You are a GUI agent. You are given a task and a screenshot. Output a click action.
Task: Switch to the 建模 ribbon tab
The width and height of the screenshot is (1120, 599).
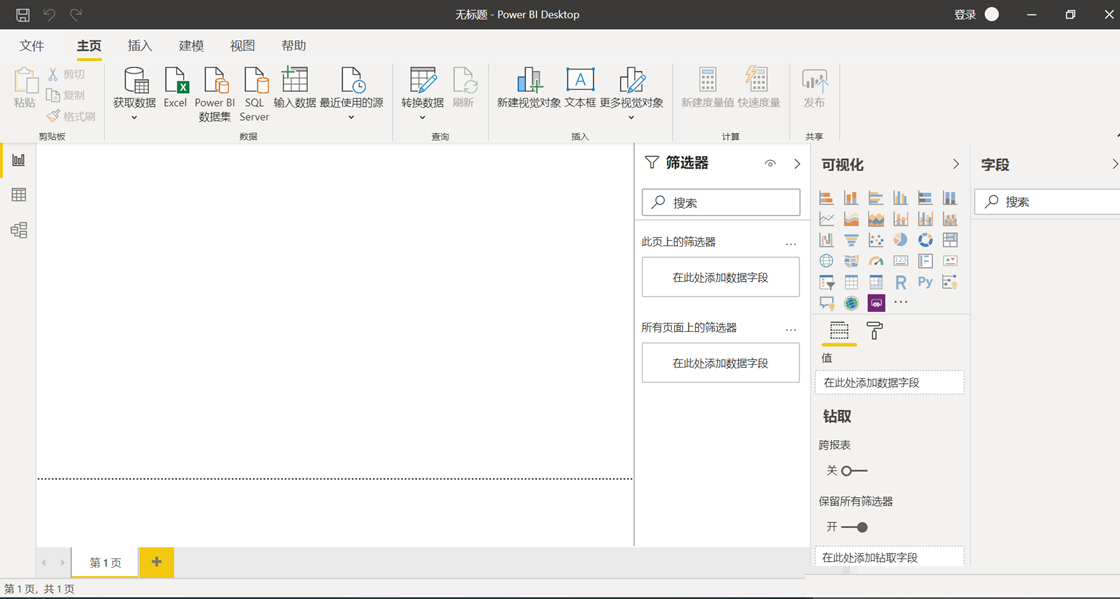tap(191, 46)
